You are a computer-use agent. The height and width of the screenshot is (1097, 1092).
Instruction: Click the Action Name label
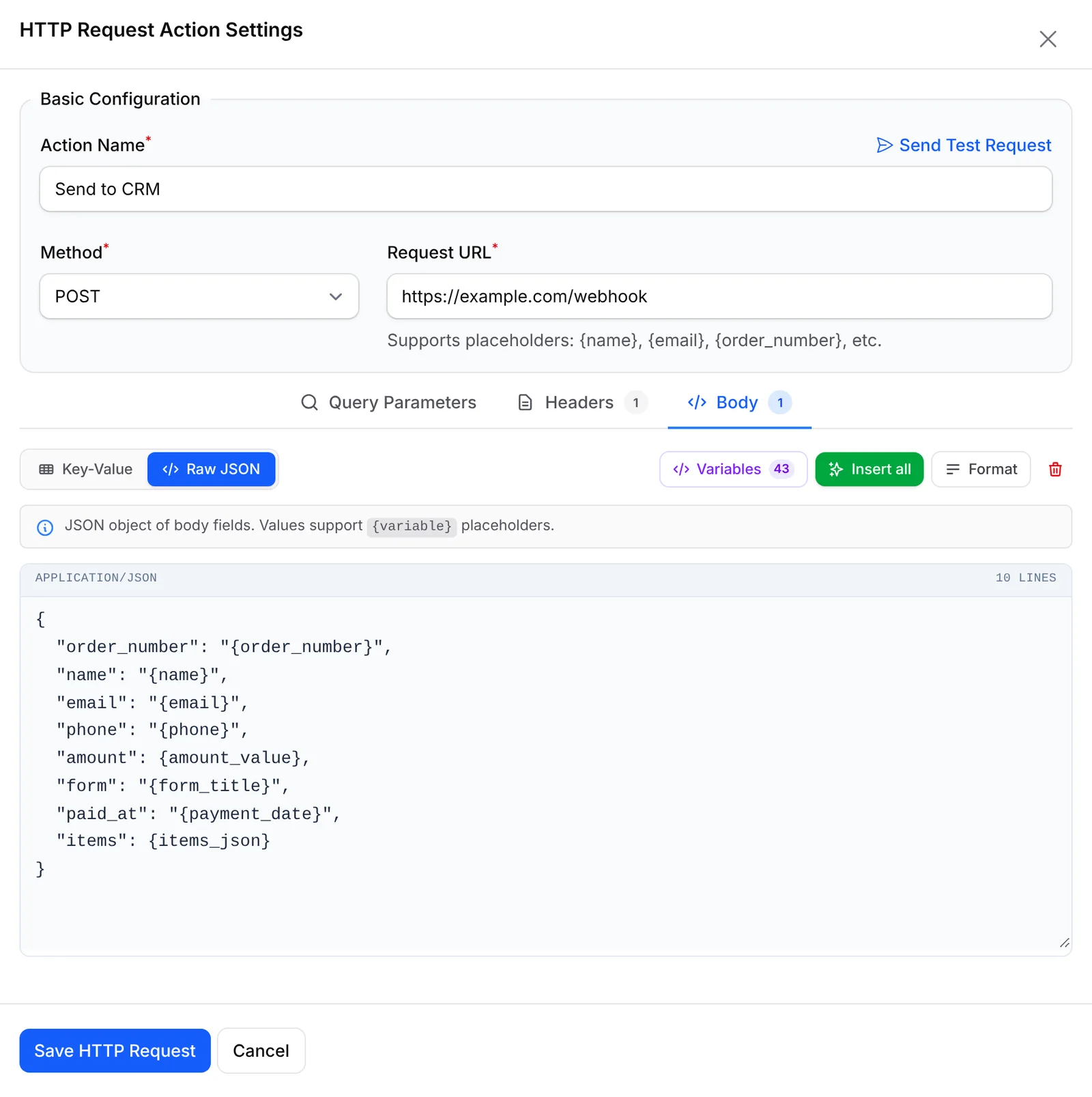point(93,145)
